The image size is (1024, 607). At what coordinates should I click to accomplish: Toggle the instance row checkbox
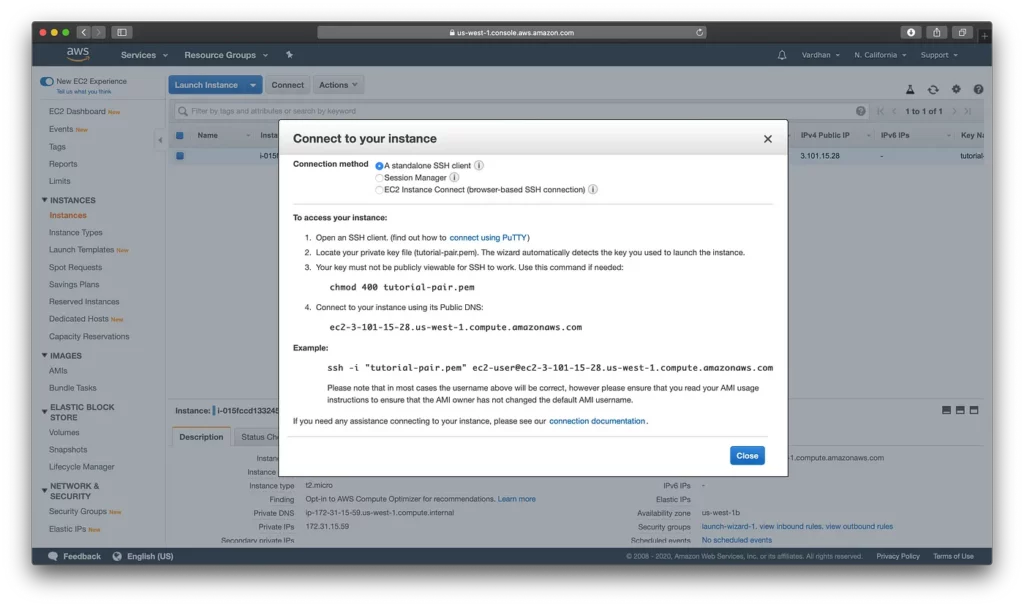(x=180, y=156)
